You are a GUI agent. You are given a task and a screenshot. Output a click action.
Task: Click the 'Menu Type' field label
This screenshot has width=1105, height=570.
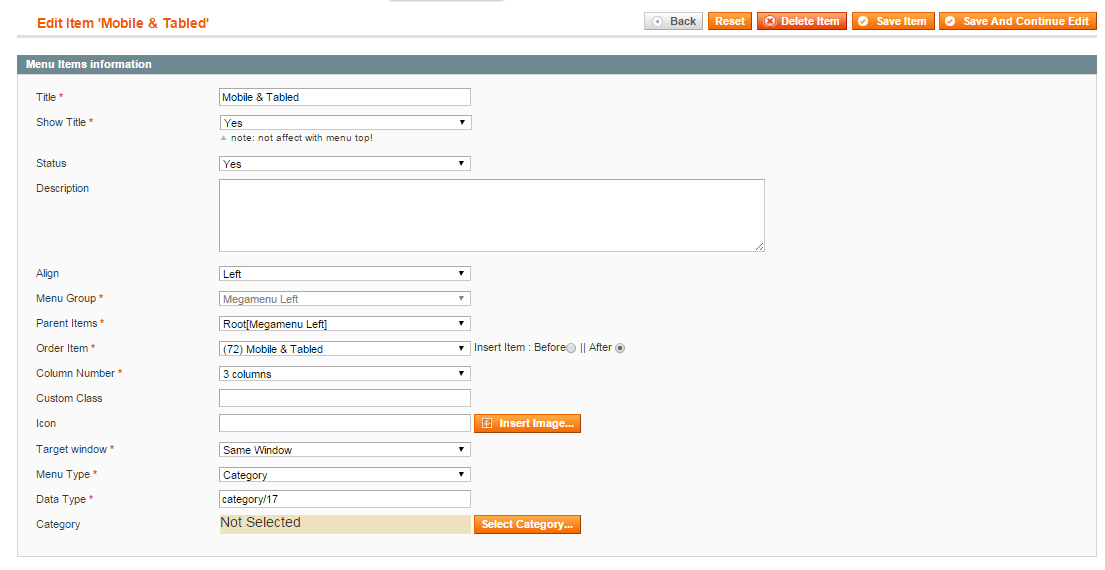click(63, 474)
